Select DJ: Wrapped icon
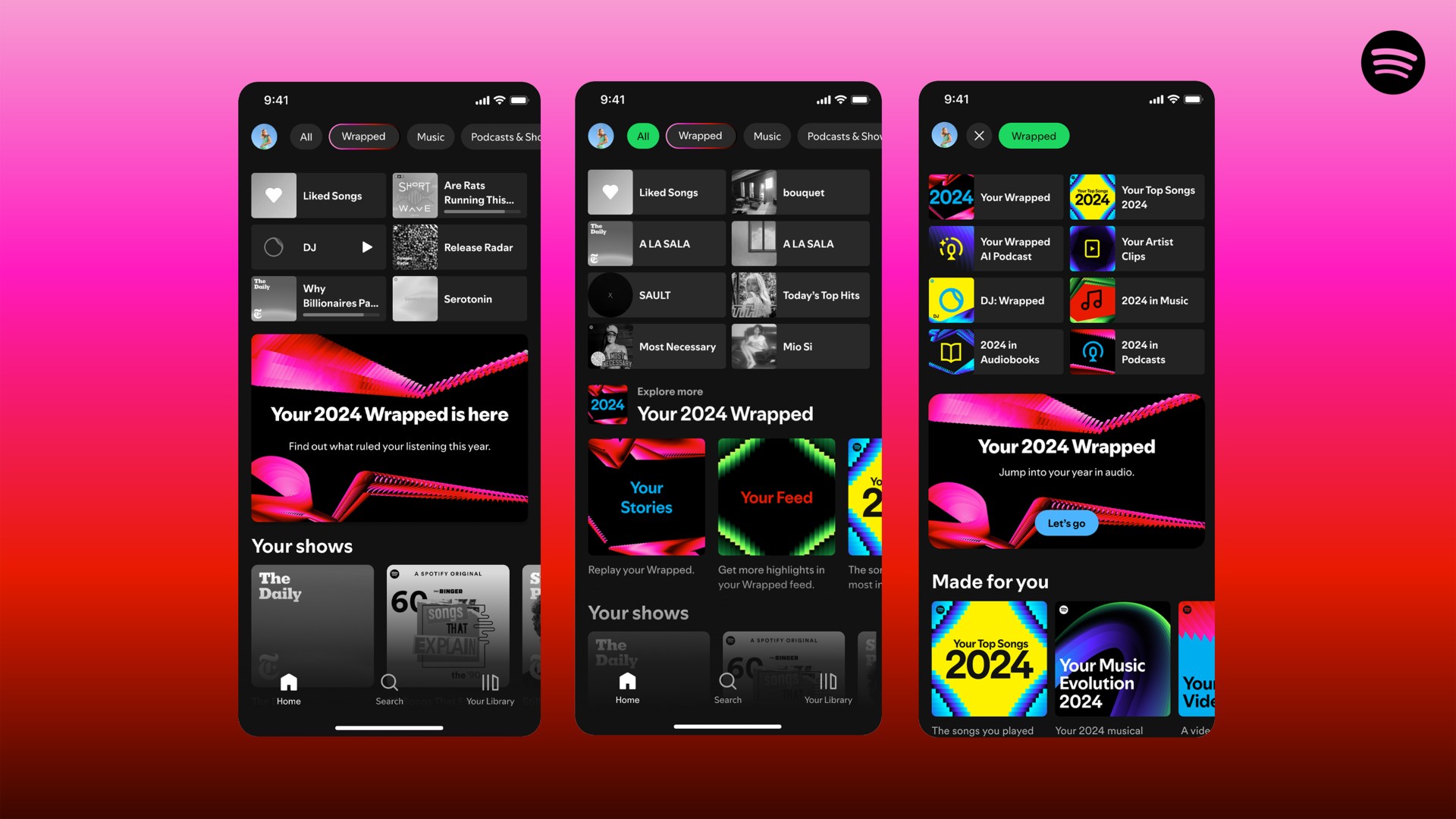The image size is (1456, 819). click(951, 300)
